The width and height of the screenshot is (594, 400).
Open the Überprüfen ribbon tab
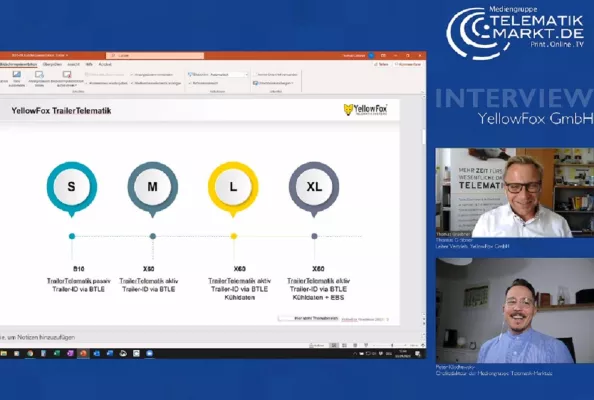(52, 64)
